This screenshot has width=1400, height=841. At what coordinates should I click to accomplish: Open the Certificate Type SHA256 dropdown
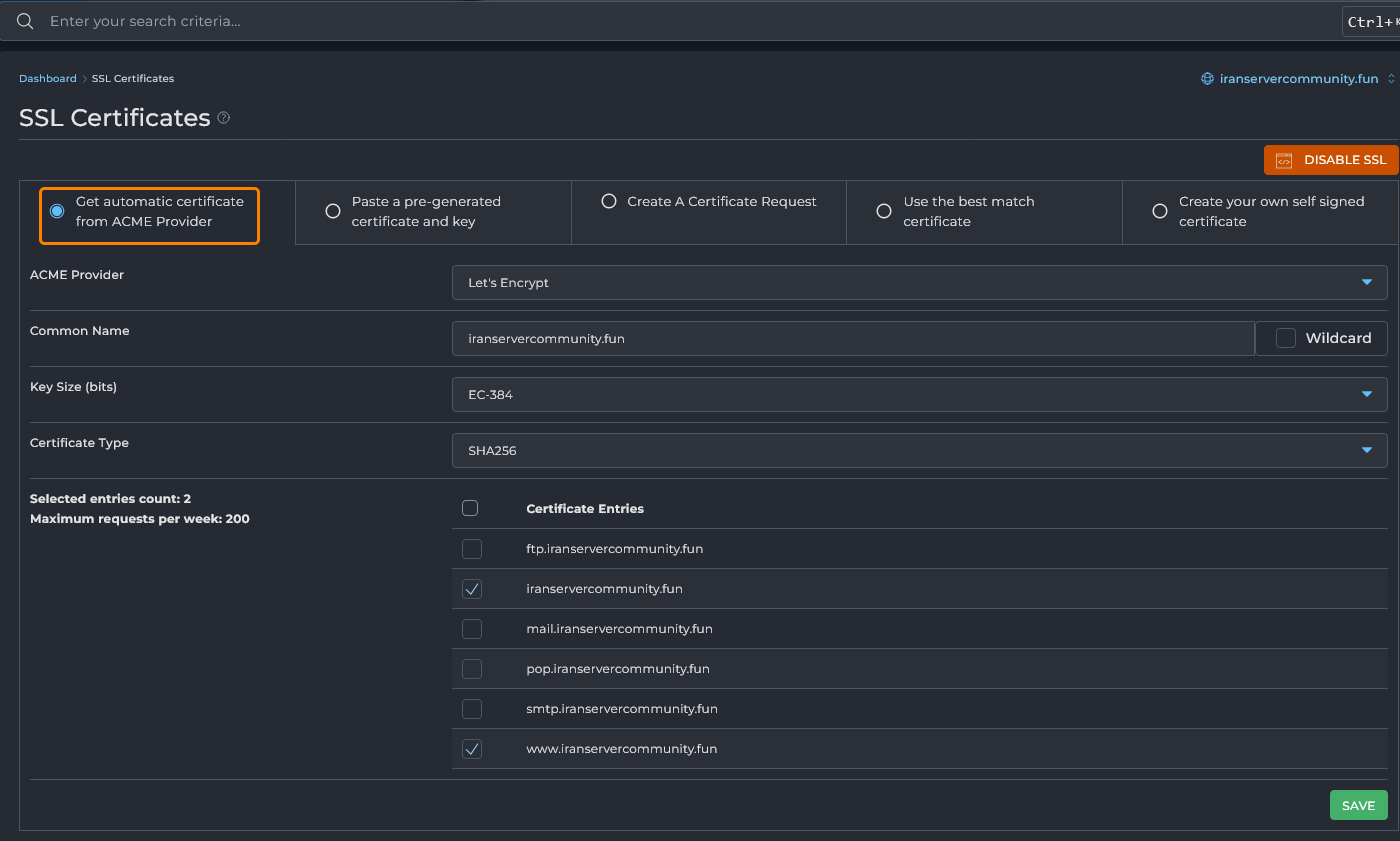[x=919, y=451]
